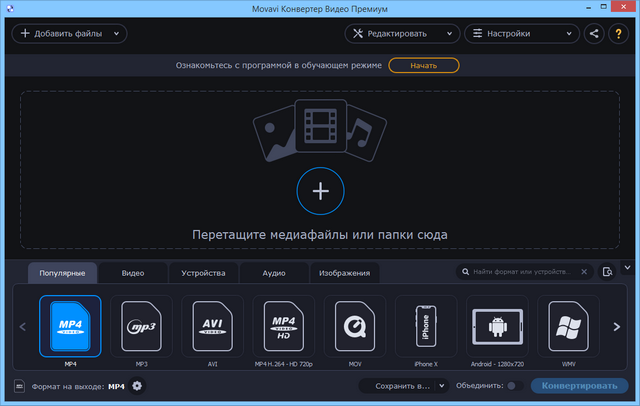Select the MP4 format preset icon
640x406 pixels.
coord(70,325)
